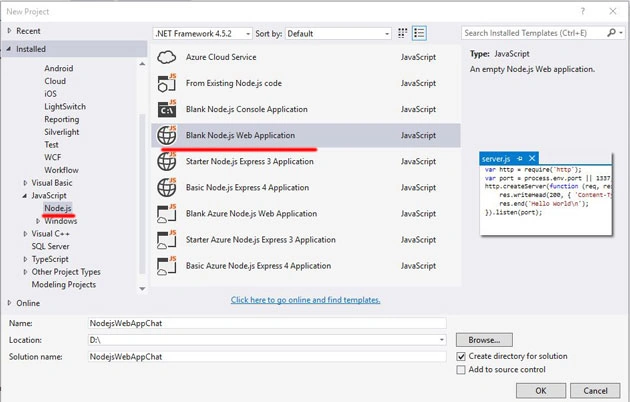Expand the Windows node under JavaScript
Screen dimensions: 630x402
point(38,221)
